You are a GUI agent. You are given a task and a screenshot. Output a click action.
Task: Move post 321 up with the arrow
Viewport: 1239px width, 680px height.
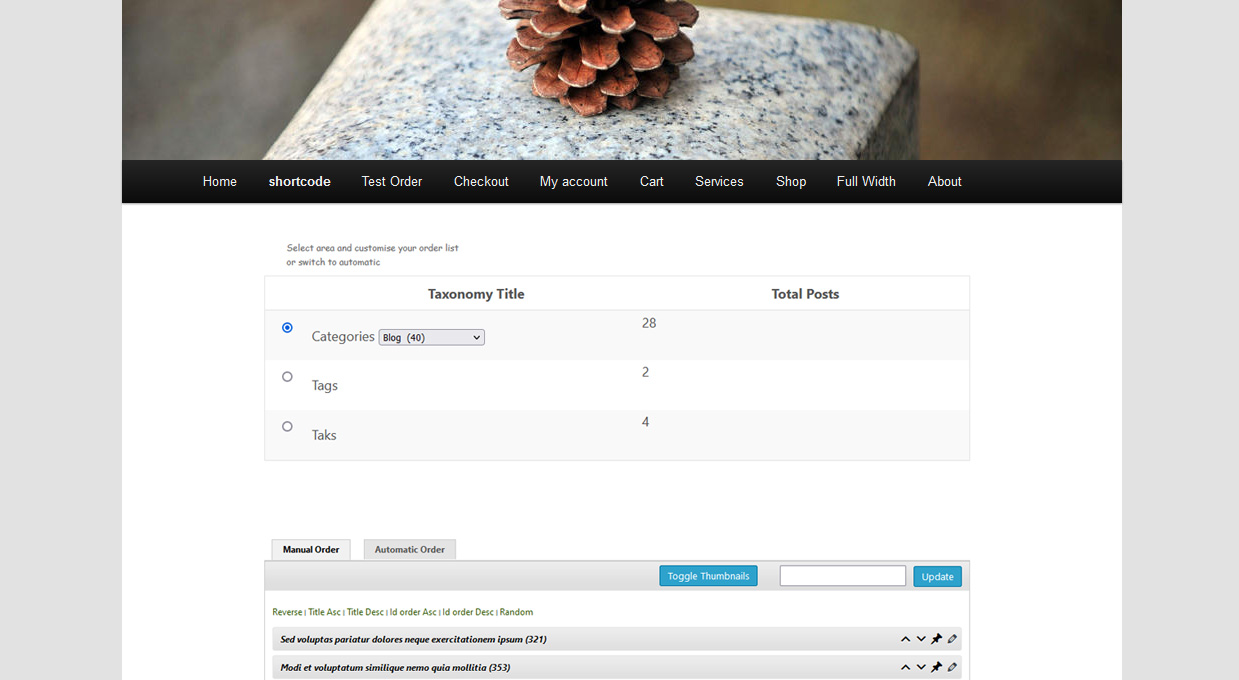pos(905,640)
